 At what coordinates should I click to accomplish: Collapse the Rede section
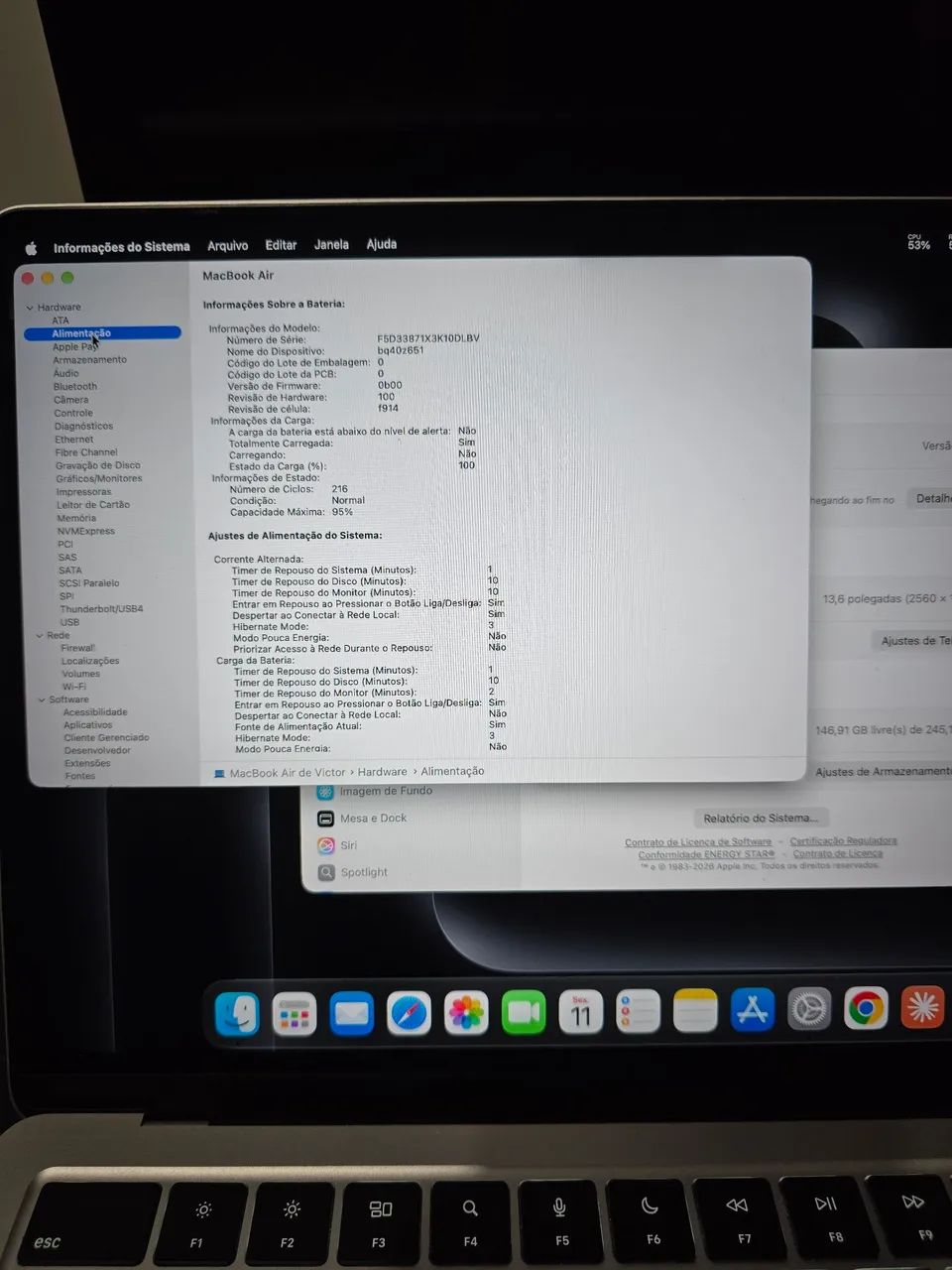pyautogui.click(x=39, y=635)
